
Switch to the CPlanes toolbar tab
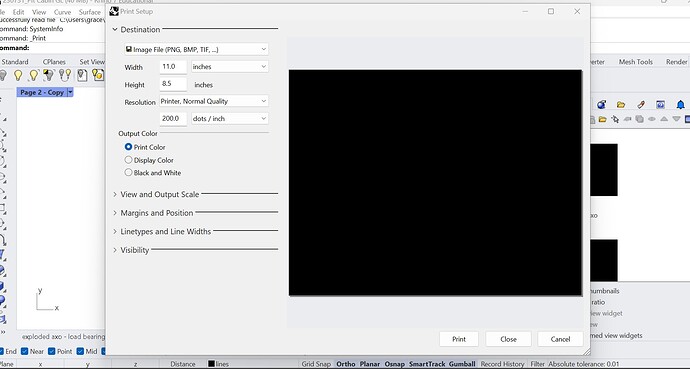click(x=54, y=62)
